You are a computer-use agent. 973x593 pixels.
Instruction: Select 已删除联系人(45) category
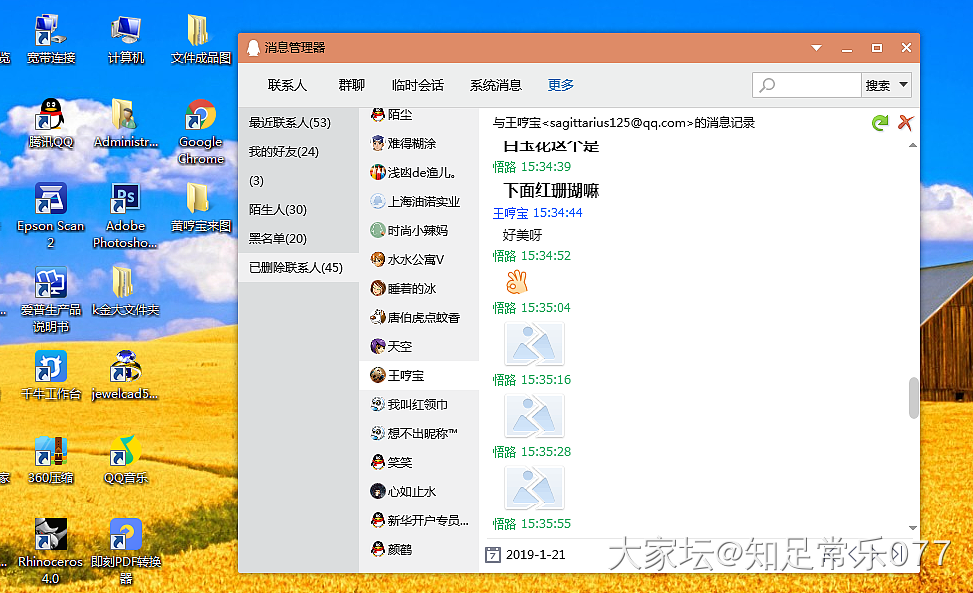pos(296,268)
